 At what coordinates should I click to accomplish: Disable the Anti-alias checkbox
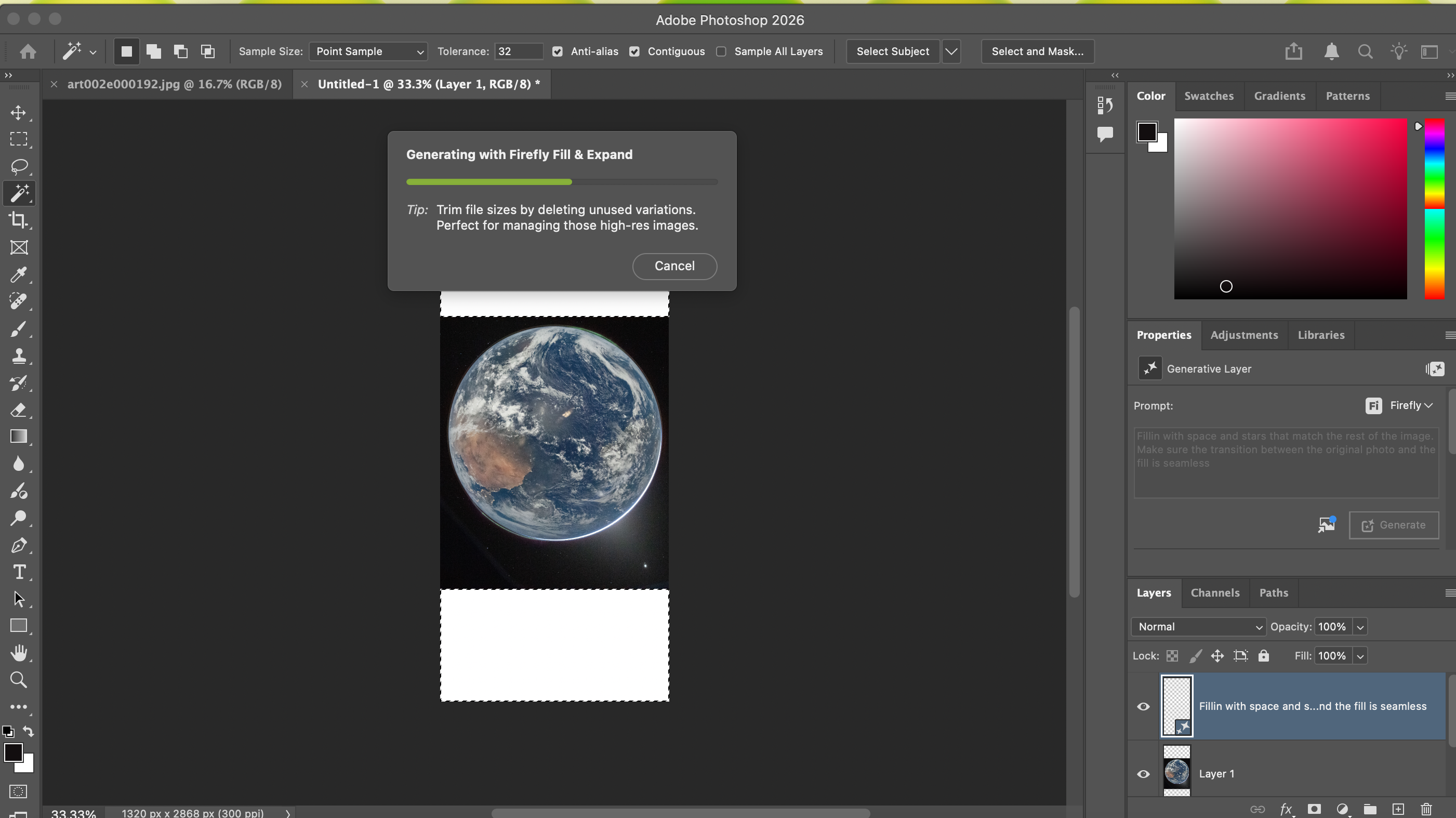click(558, 51)
